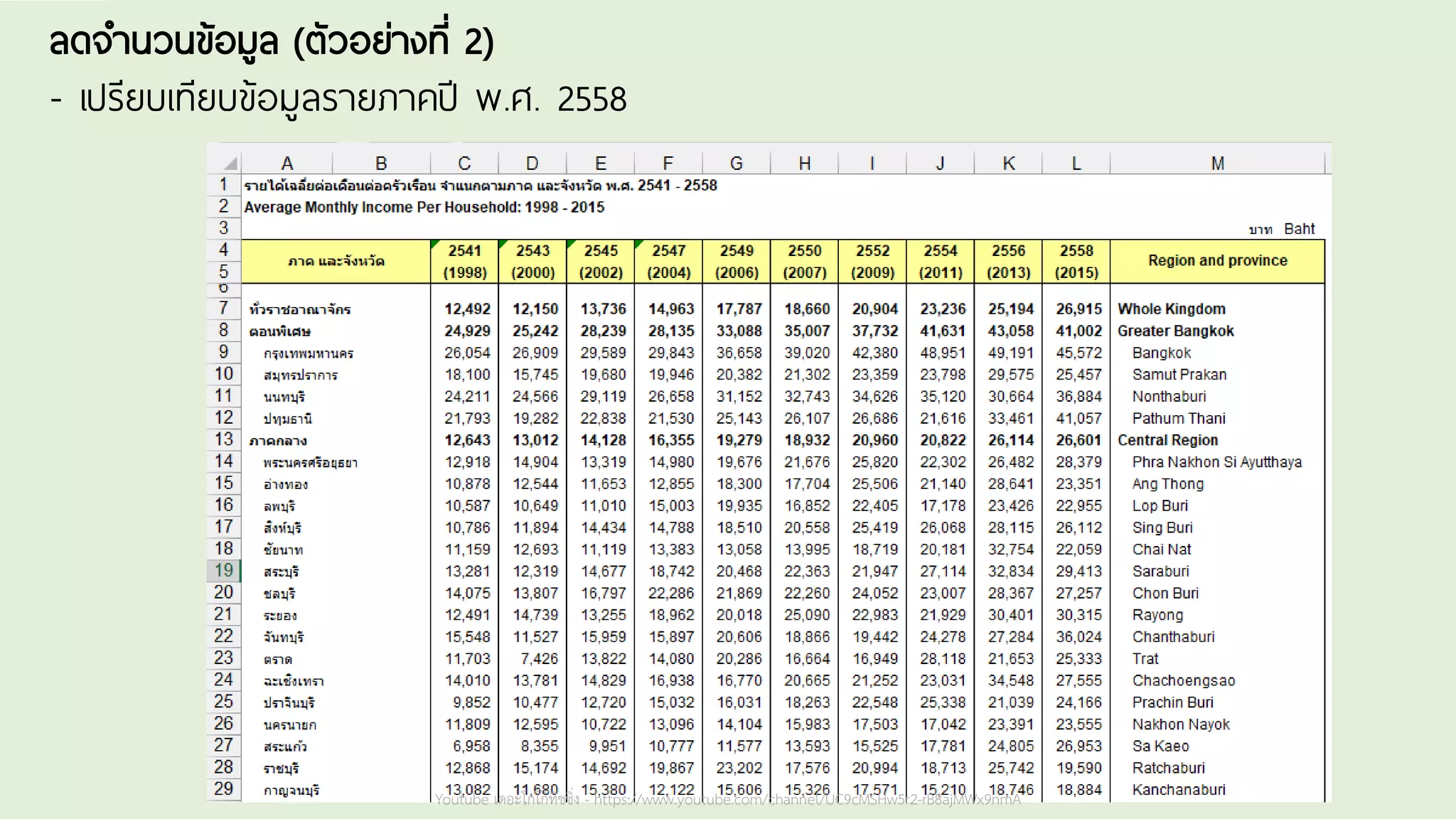Click row 19 header
1456x819 pixels.
pyautogui.click(x=223, y=570)
